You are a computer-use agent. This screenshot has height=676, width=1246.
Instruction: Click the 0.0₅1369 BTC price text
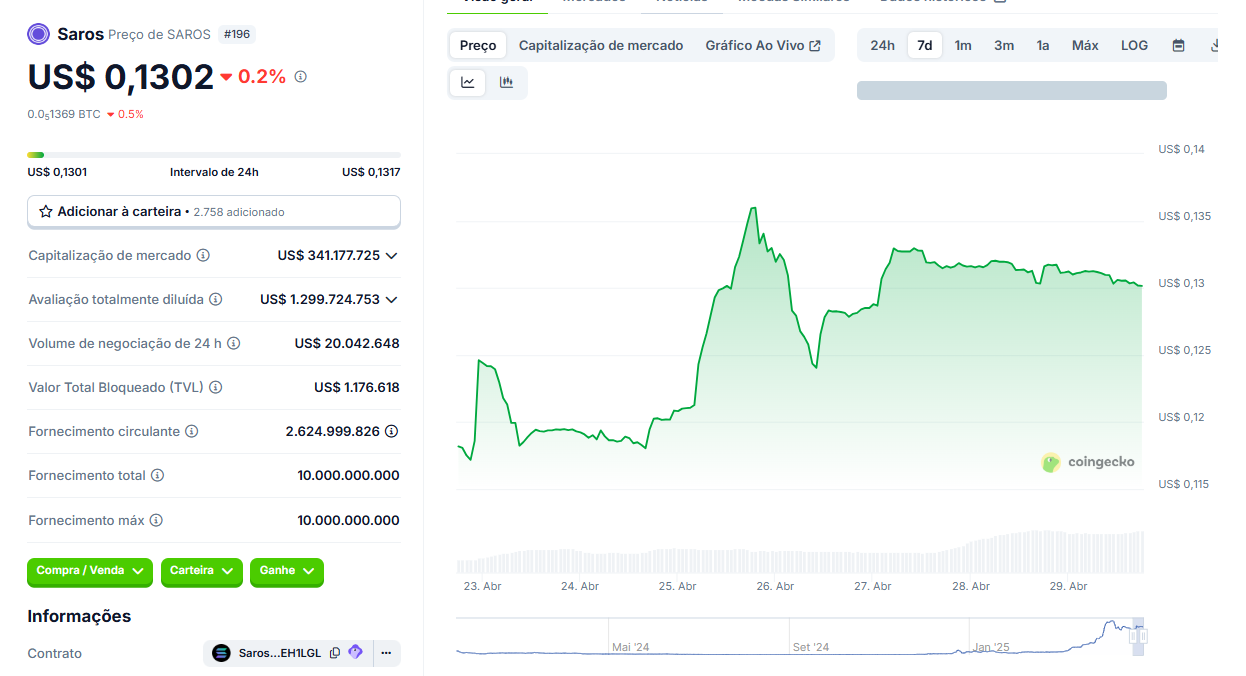(x=64, y=114)
